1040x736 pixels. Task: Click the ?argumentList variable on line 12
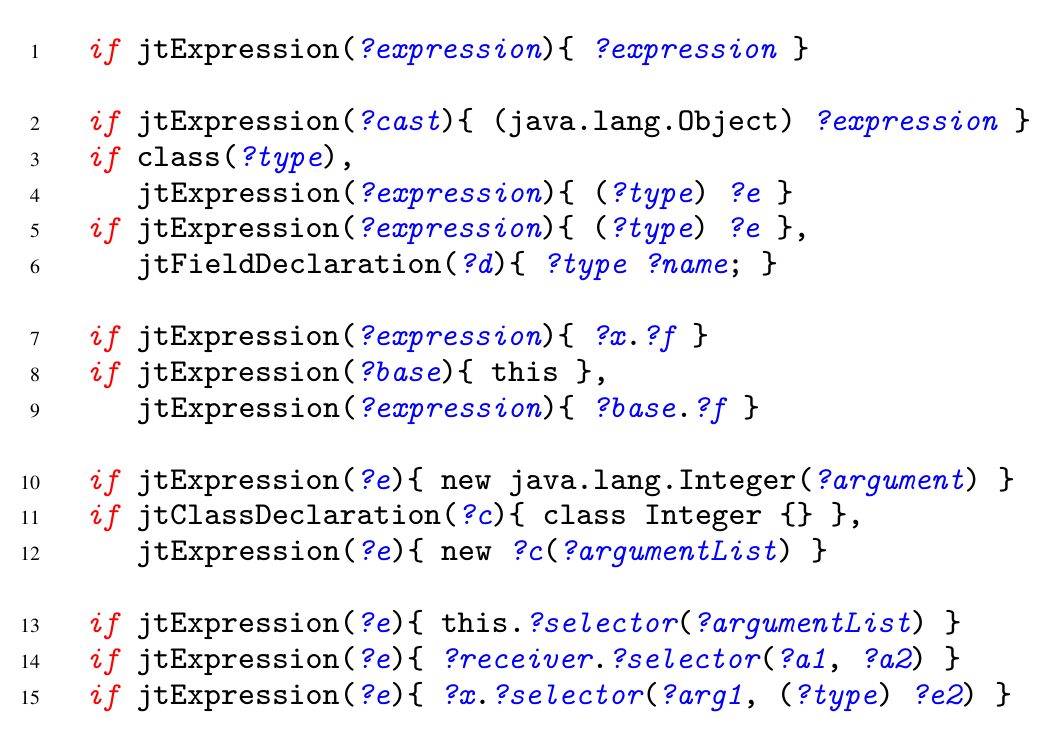point(669,552)
